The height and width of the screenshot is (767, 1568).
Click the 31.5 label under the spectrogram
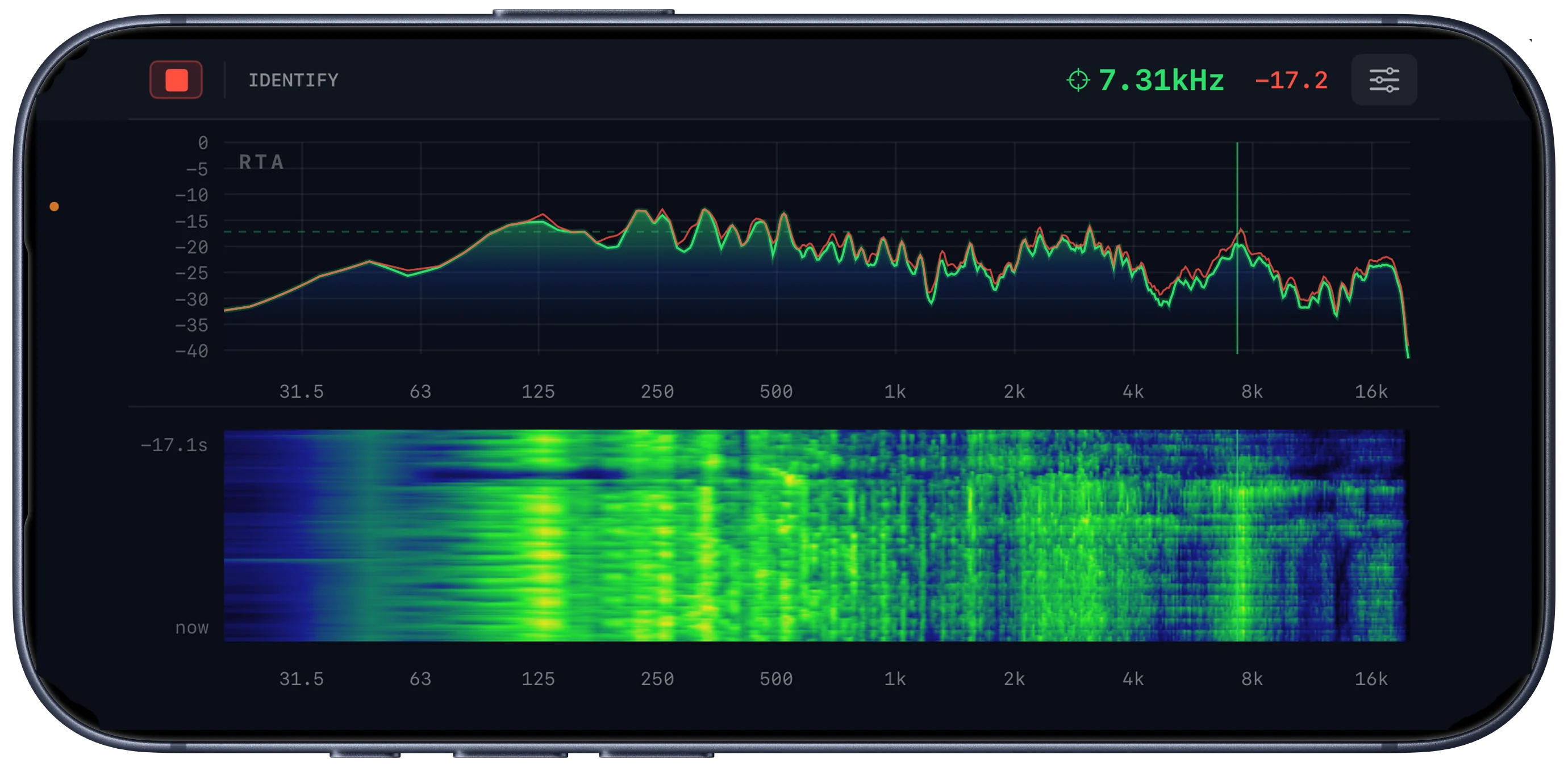(x=301, y=679)
